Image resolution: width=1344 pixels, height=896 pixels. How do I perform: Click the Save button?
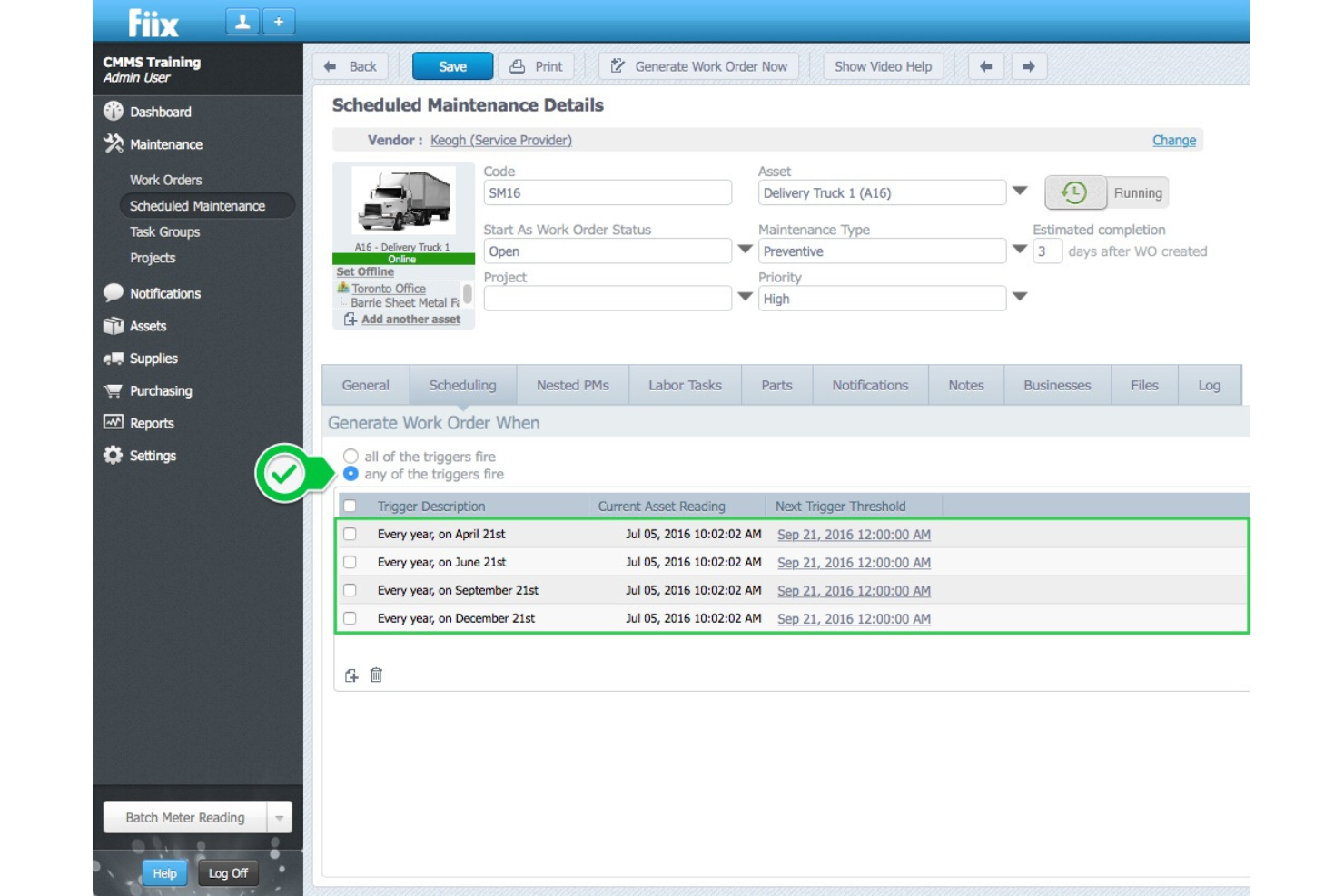451,65
